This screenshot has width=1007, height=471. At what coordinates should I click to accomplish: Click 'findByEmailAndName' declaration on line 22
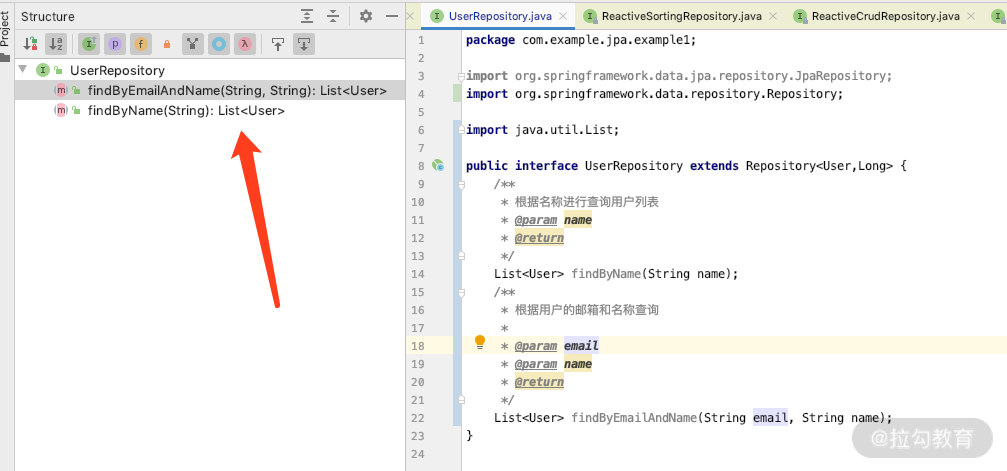click(x=634, y=418)
